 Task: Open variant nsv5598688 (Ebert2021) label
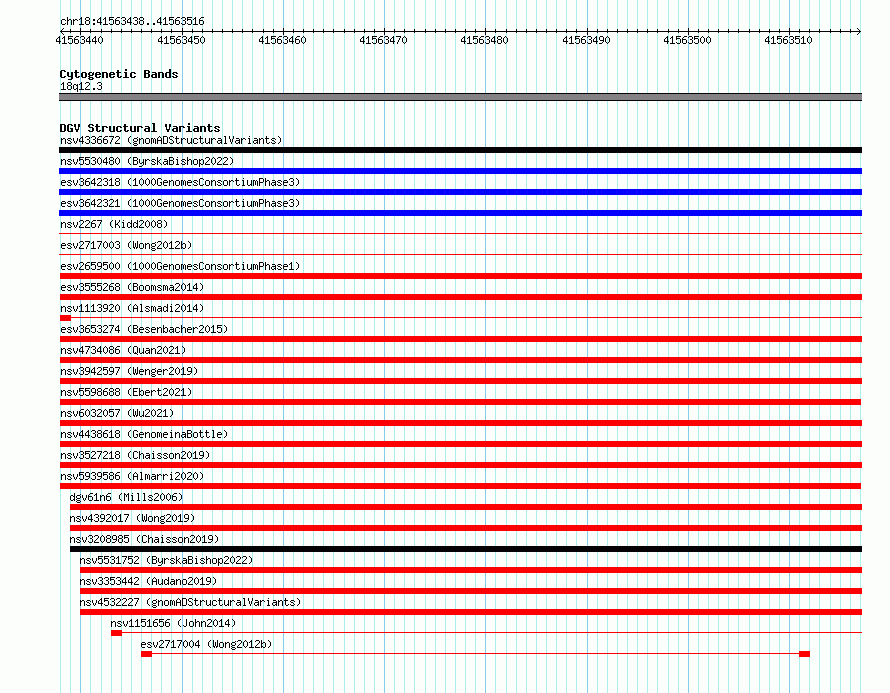point(126,392)
